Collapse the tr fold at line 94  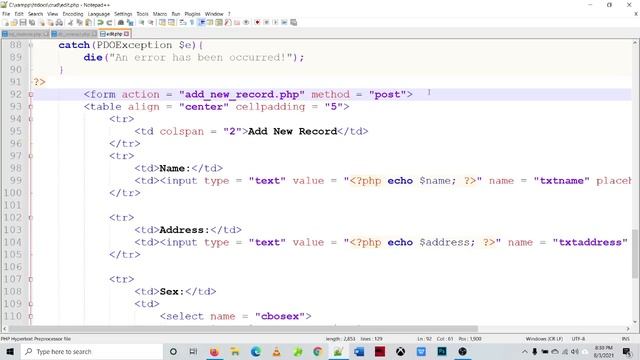(x=31, y=119)
